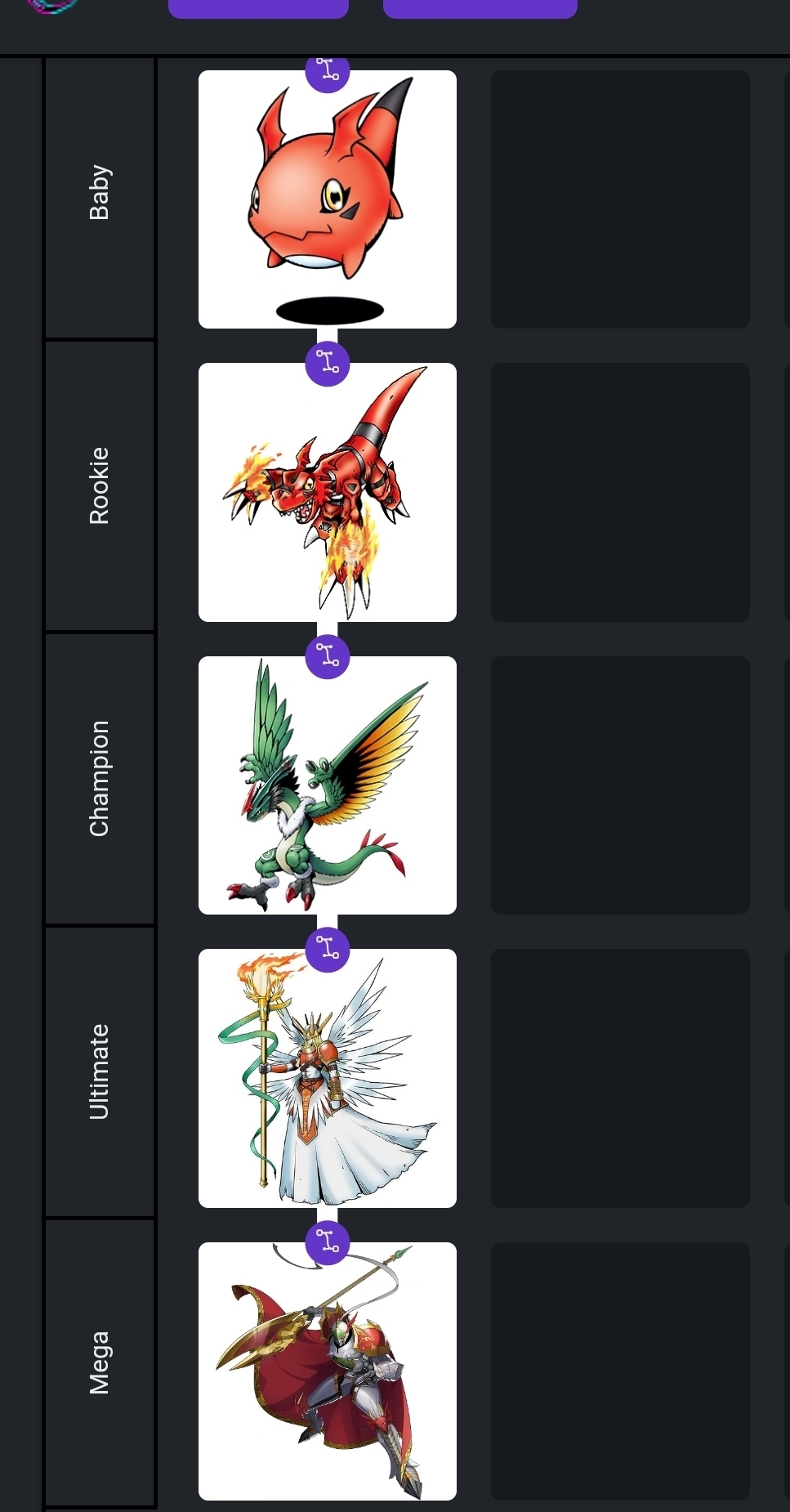The width and height of the screenshot is (790, 1512).
Task: Click the empty slot in the Ultimate row
Action: [x=620, y=1078]
